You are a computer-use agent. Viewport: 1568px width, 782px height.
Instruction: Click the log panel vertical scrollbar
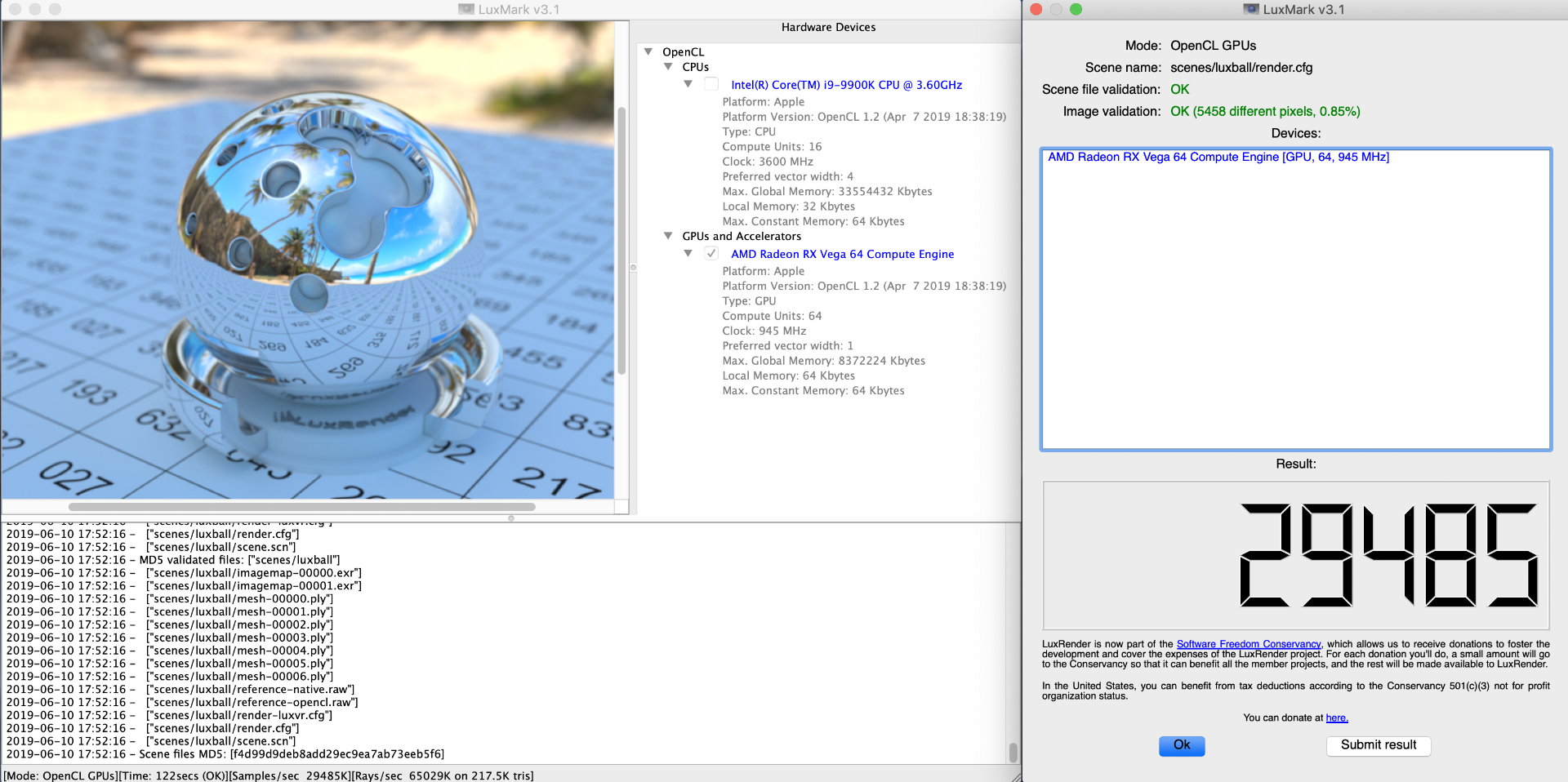click(x=1013, y=752)
